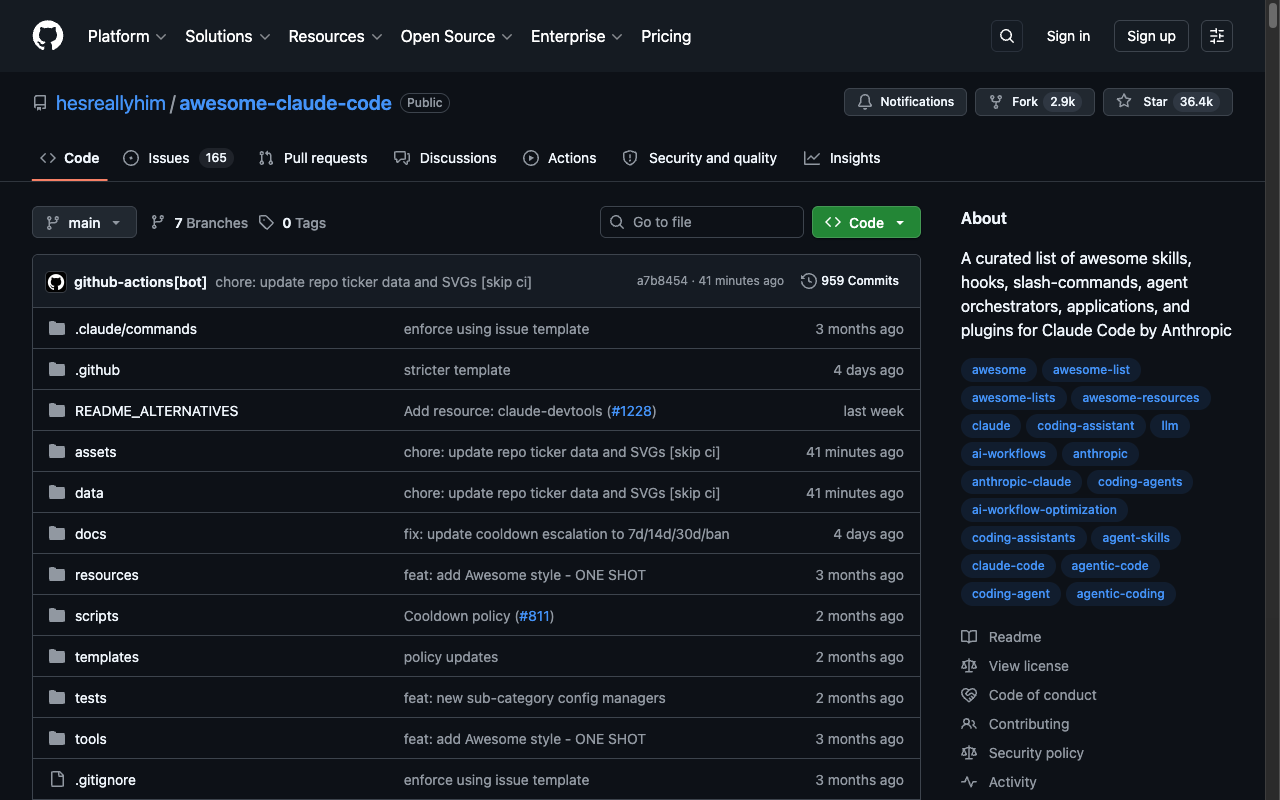The height and width of the screenshot is (800, 1280).
Task: Click the commit history clock icon
Action: coord(809,281)
